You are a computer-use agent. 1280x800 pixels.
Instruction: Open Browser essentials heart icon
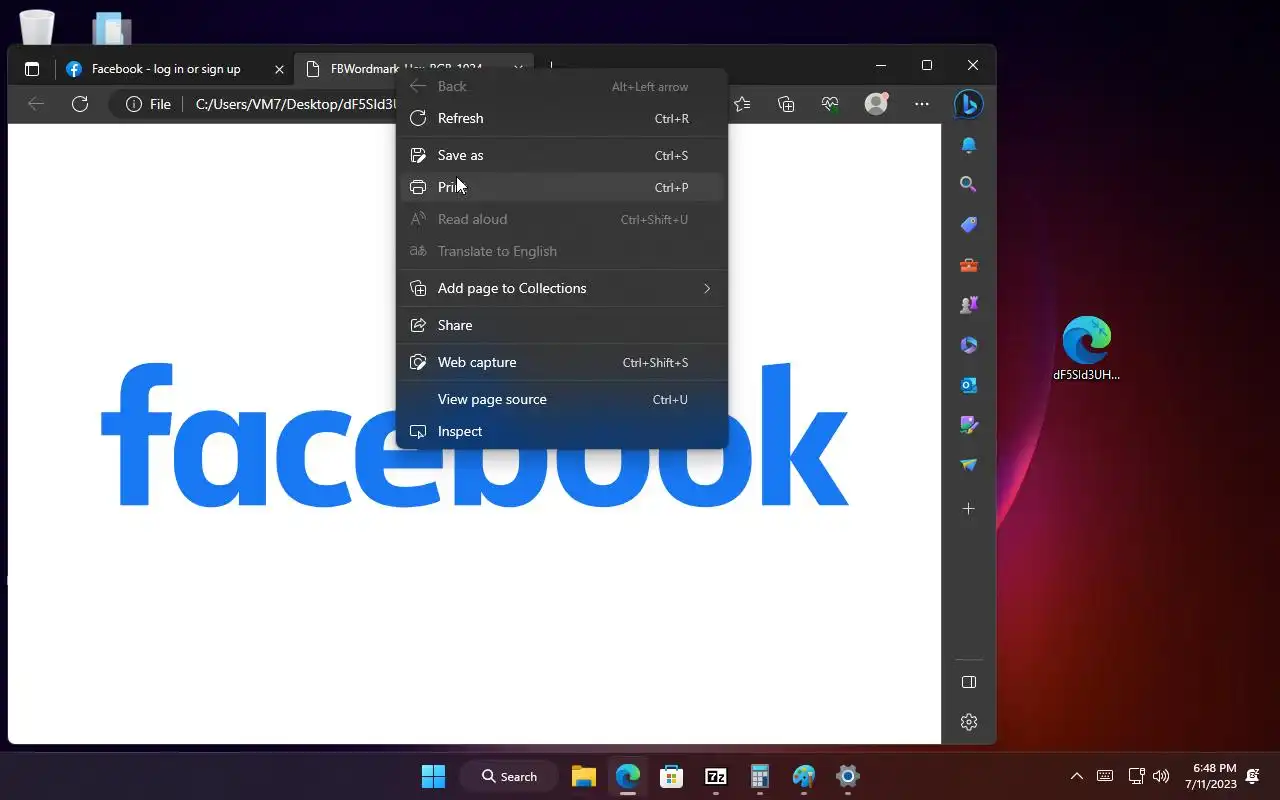pos(830,104)
